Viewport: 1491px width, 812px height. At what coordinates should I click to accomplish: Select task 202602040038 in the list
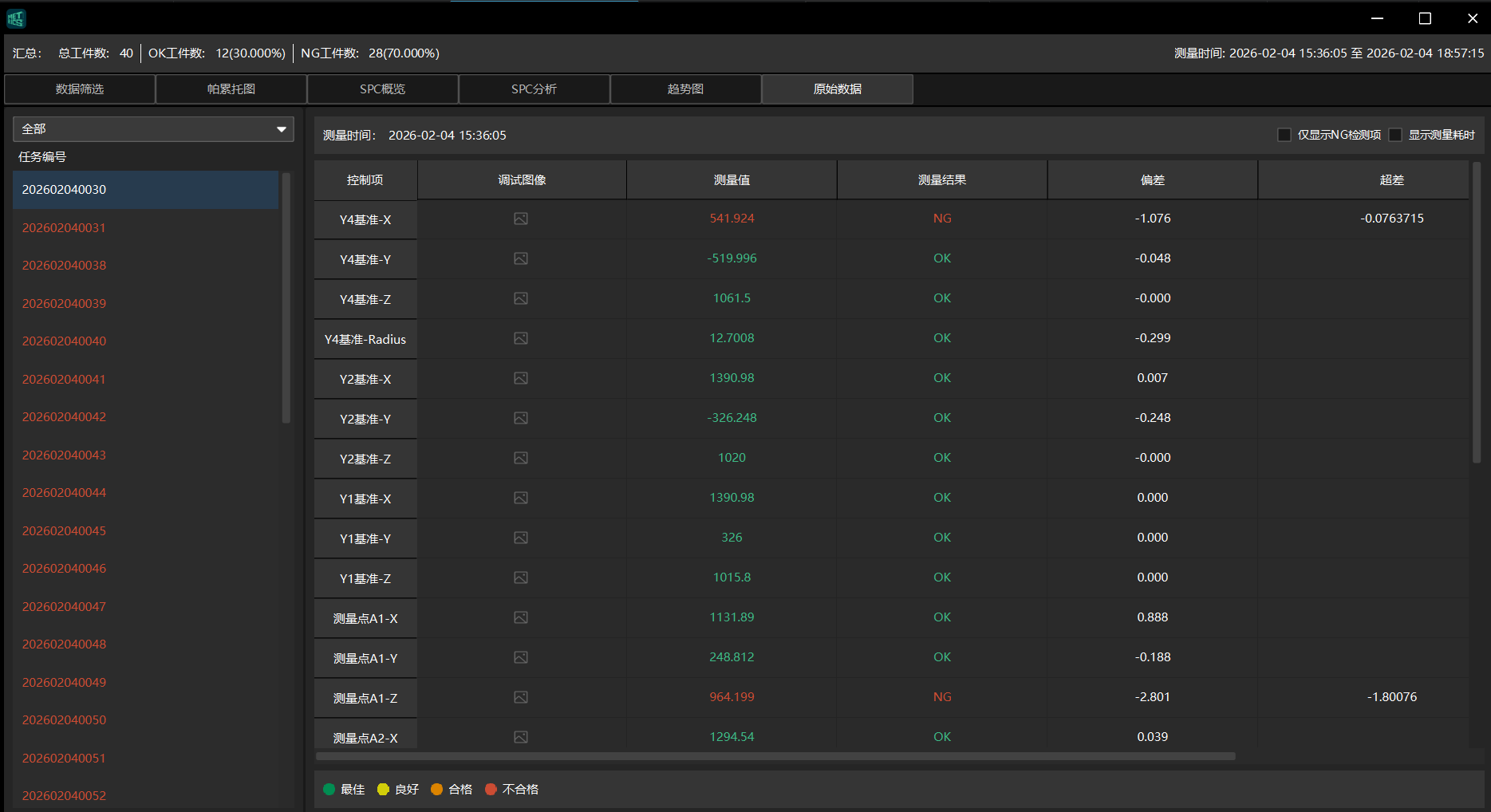(x=64, y=265)
